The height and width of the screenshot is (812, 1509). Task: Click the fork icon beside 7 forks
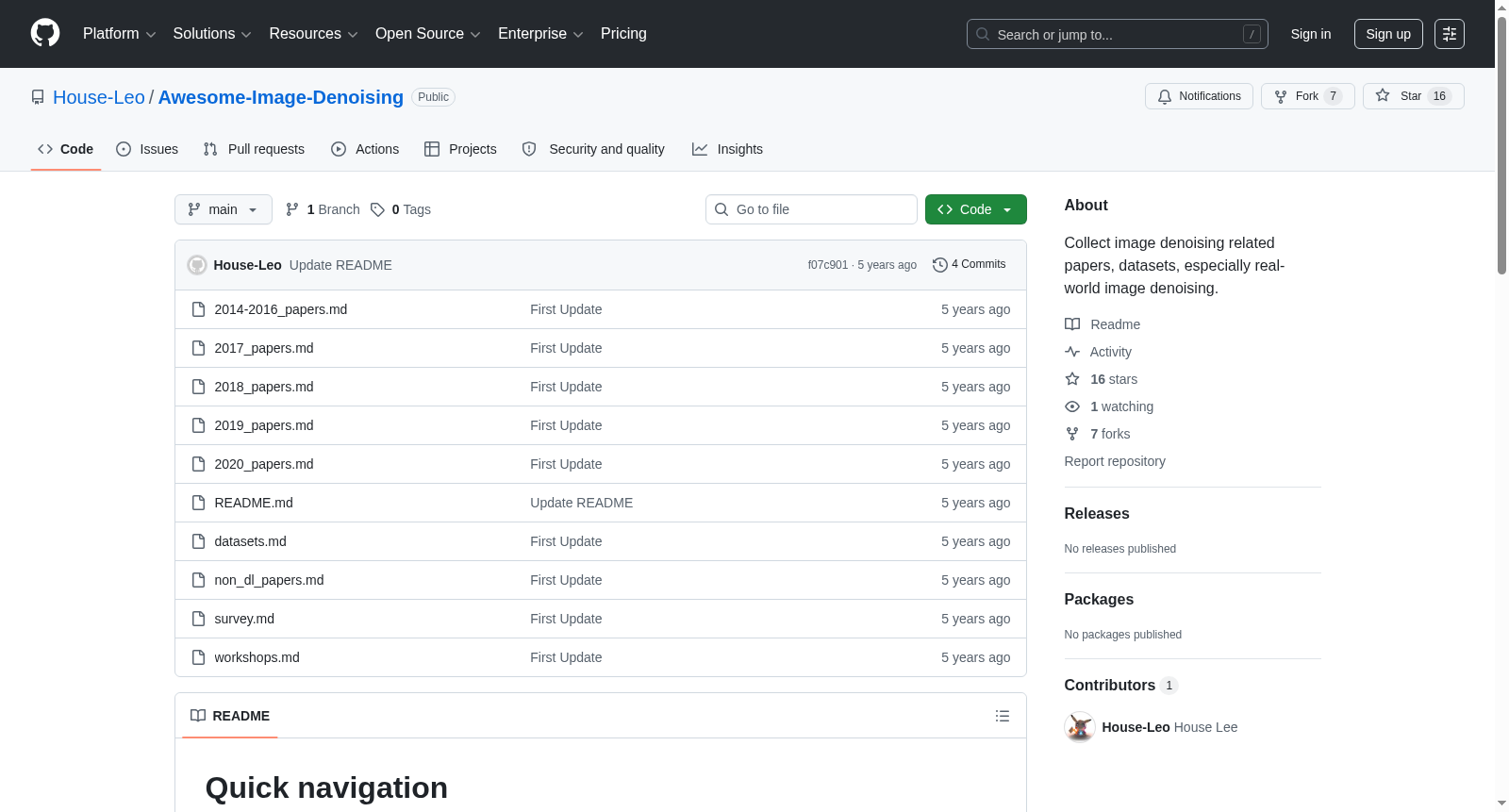(x=1072, y=434)
